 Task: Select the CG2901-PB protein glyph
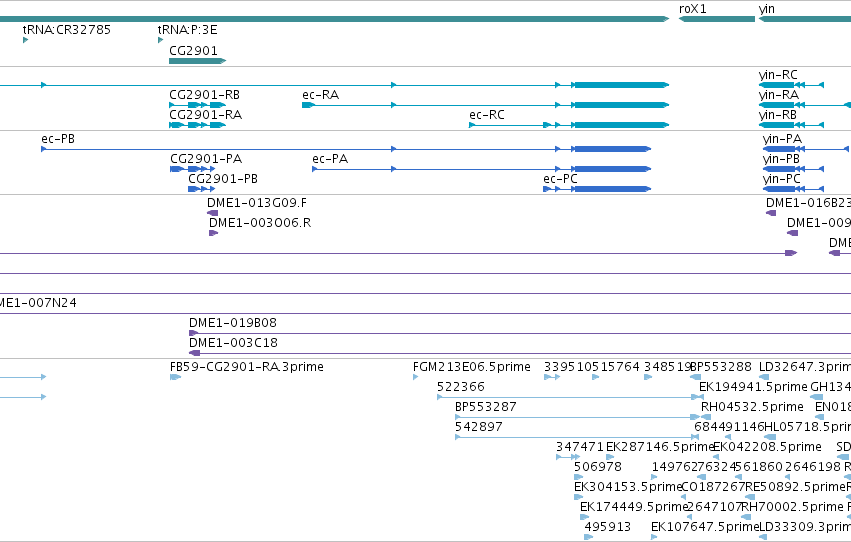pos(201,189)
